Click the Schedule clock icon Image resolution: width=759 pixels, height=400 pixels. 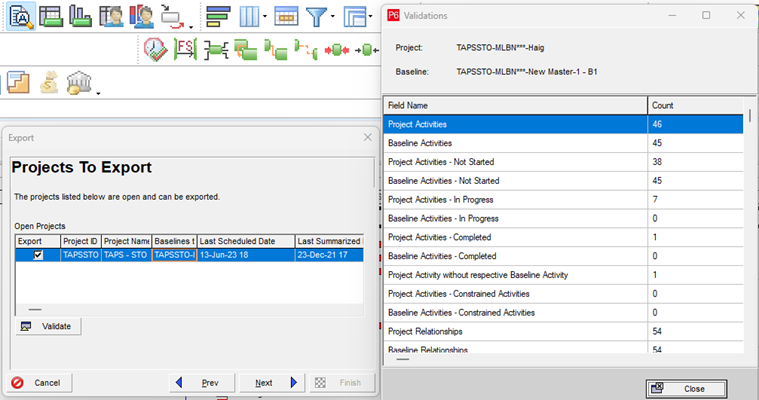[155, 49]
